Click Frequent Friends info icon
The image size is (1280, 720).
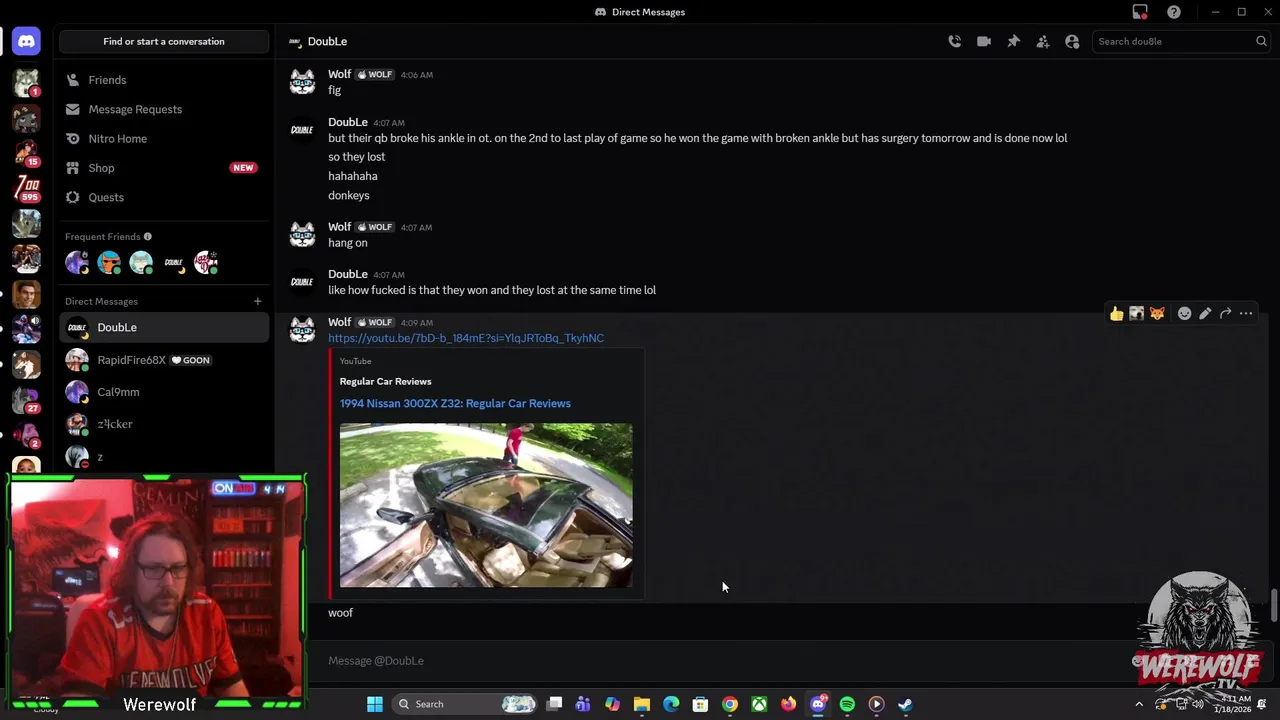(x=147, y=237)
